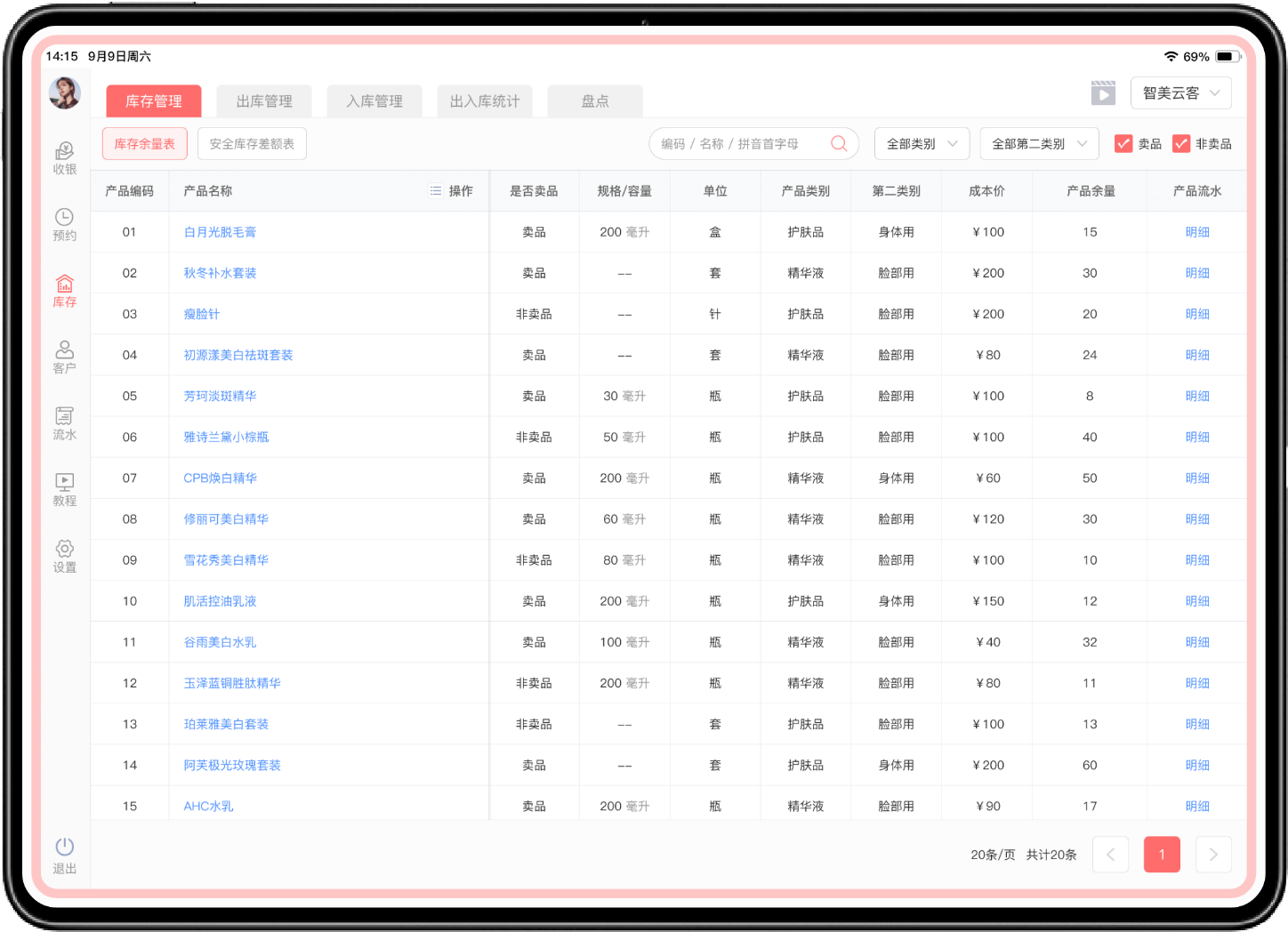Click the 编码/名称 search input field
Viewport: 1288px width, 932px height.
coord(738,144)
